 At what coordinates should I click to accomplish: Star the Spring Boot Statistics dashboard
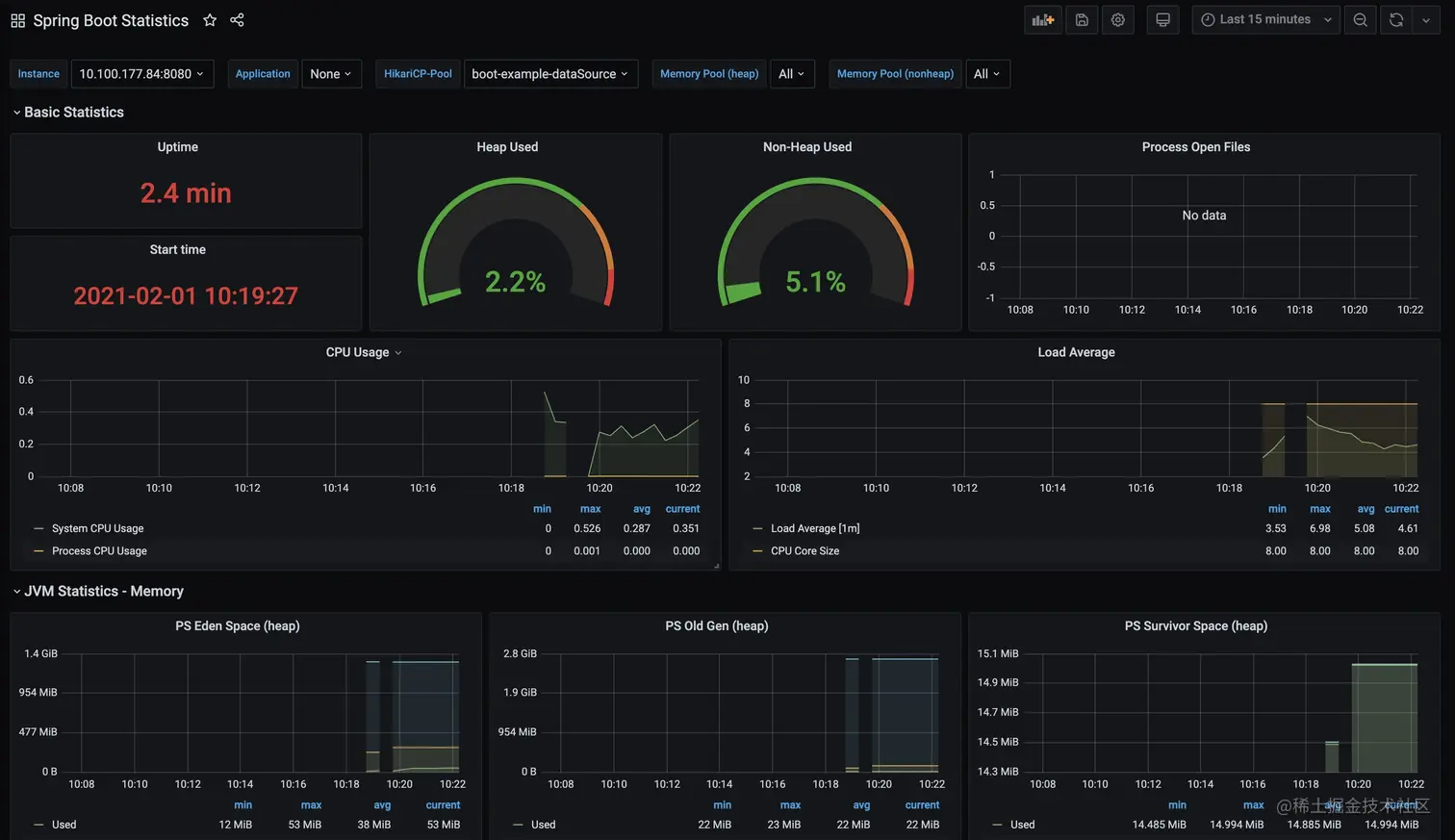[x=210, y=20]
